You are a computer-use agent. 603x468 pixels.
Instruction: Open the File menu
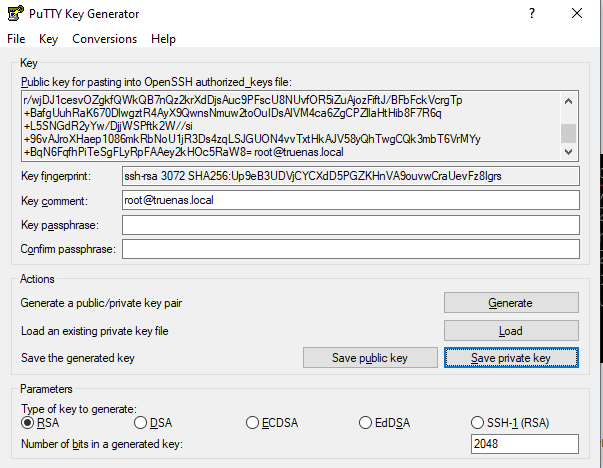pyautogui.click(x=16, y=39)
